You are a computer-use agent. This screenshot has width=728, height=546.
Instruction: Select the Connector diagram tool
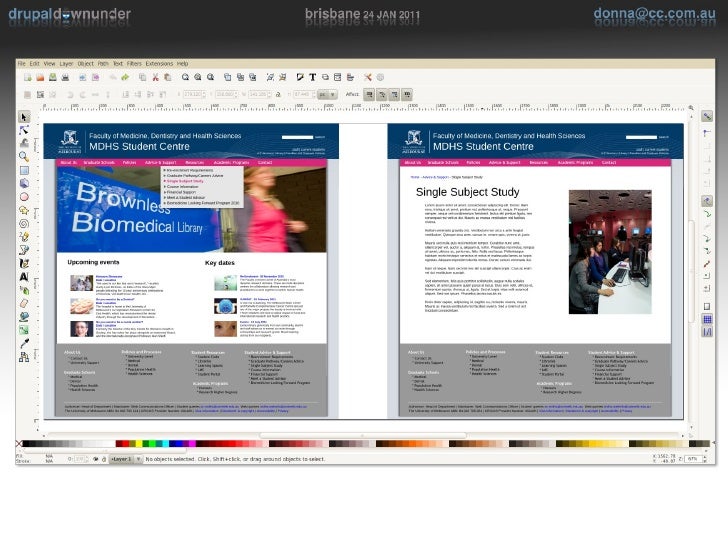(x=24, y=357)
